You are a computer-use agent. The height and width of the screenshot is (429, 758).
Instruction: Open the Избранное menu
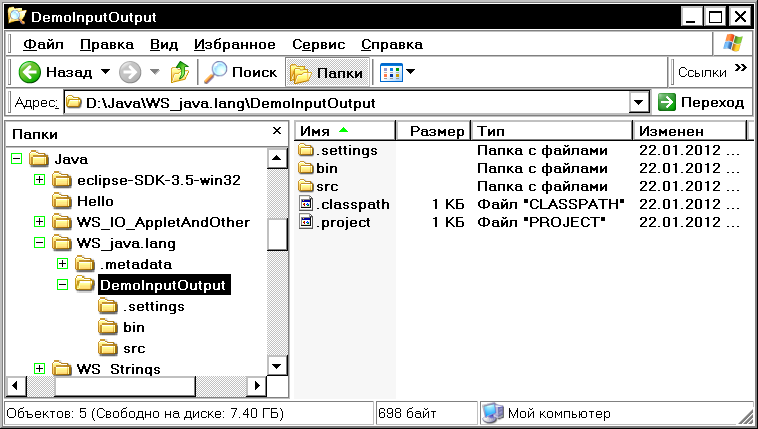click(235, 44)
